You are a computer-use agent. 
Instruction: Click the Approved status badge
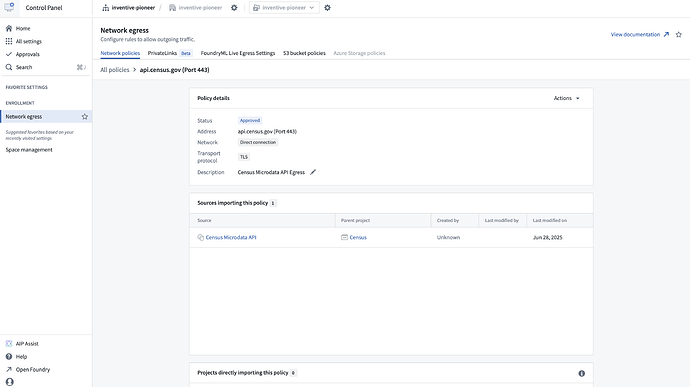click(x=250, y=120)
